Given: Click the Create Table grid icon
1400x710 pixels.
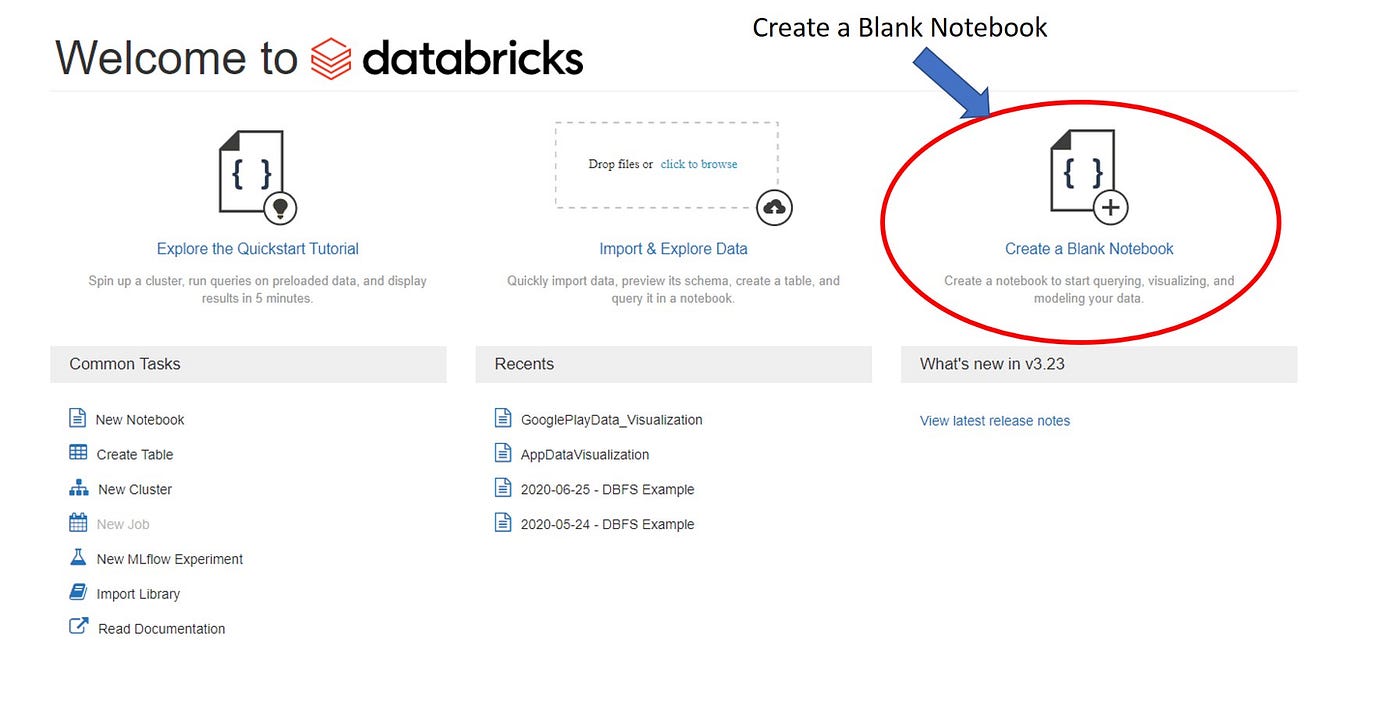Looking at the screenshot, I should (x=78, y=453).
